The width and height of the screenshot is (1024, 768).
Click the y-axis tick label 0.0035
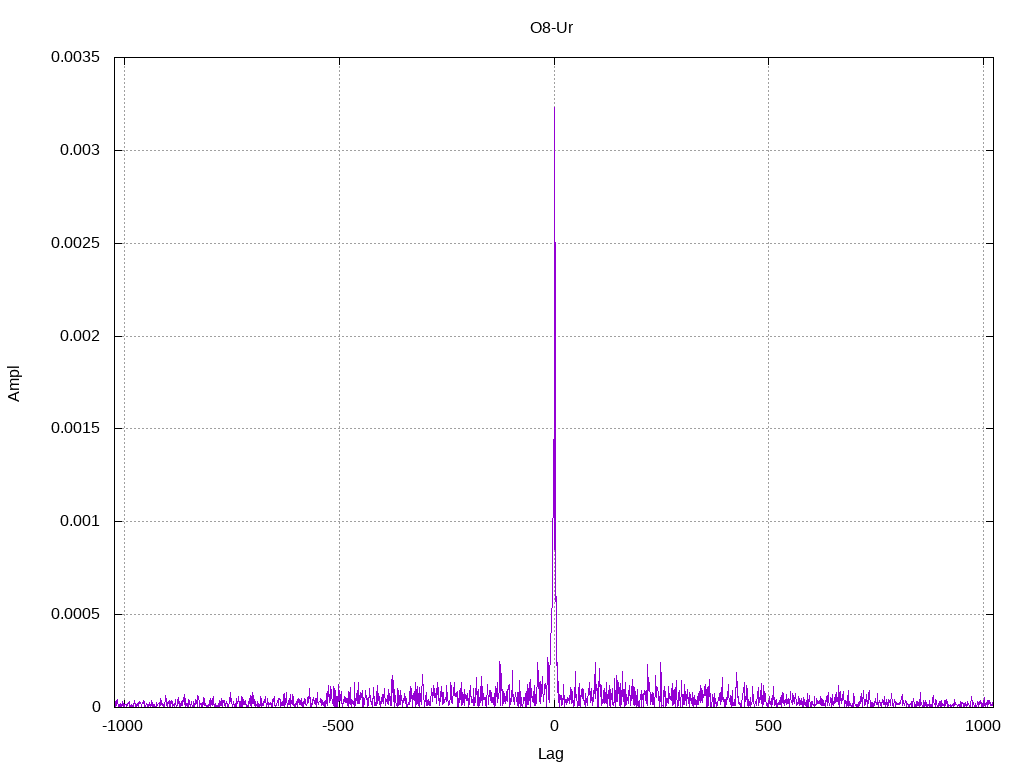click(76, 57)
